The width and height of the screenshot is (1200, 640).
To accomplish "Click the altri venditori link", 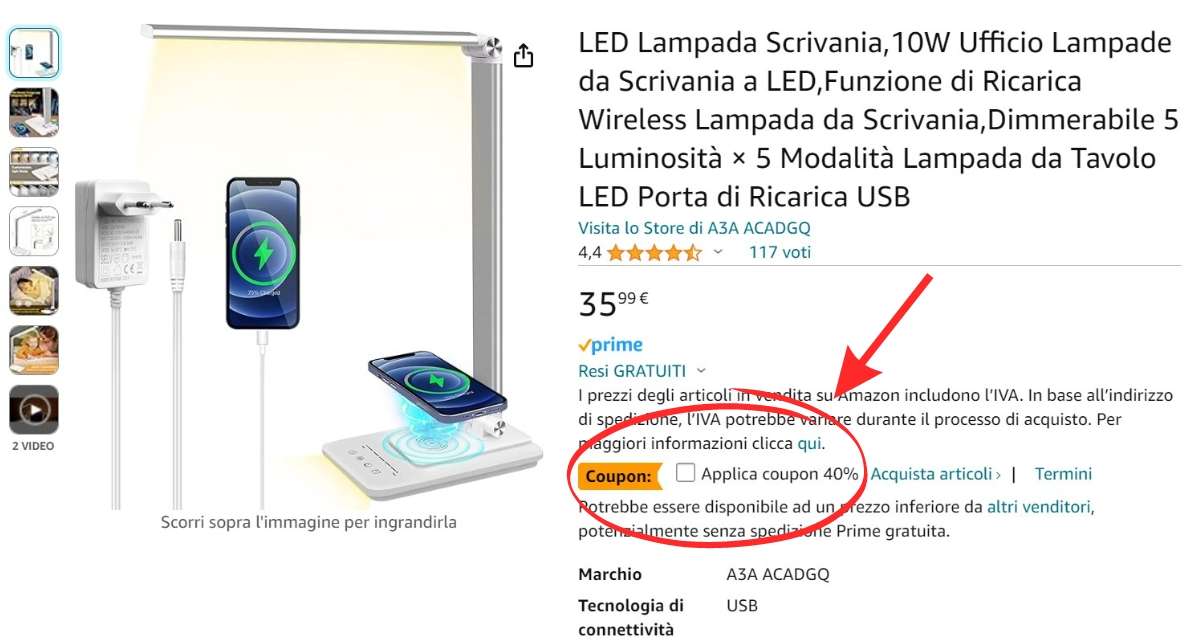I will coord(1039,507).
